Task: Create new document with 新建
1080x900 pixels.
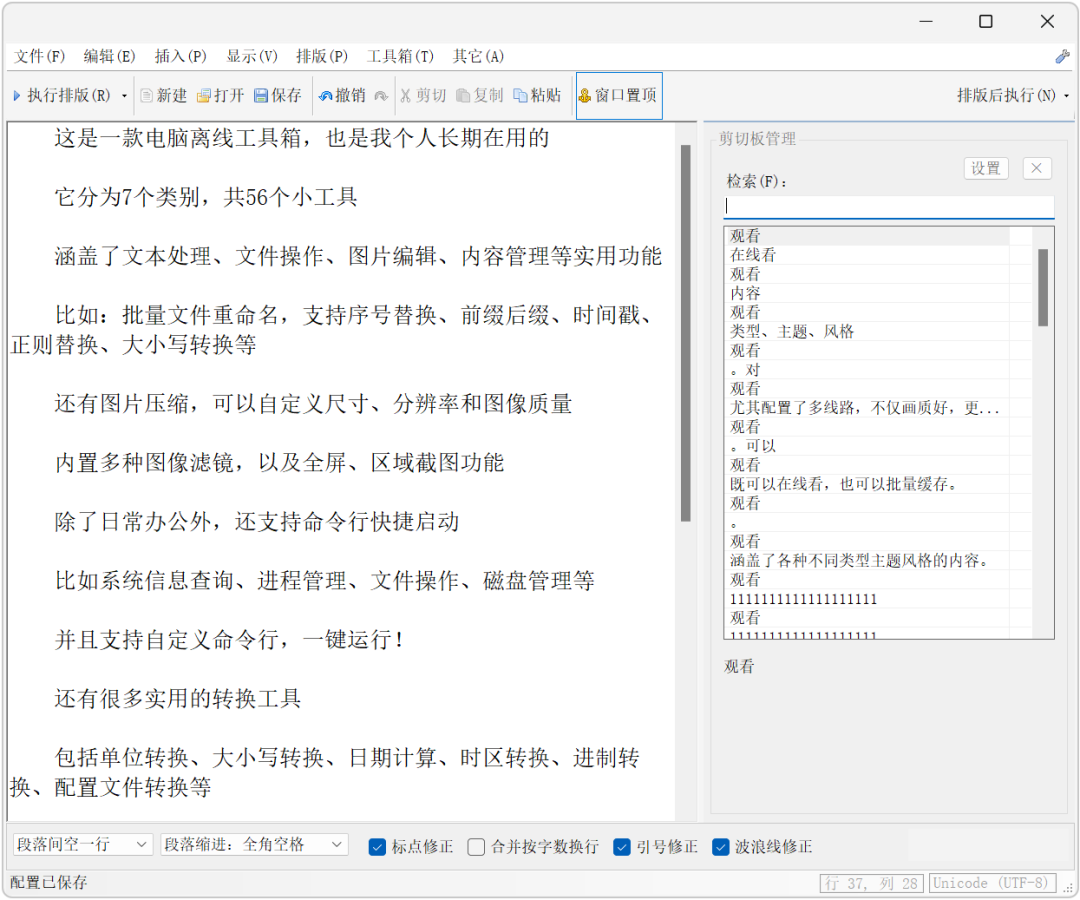Action: (x=164, y=96)
